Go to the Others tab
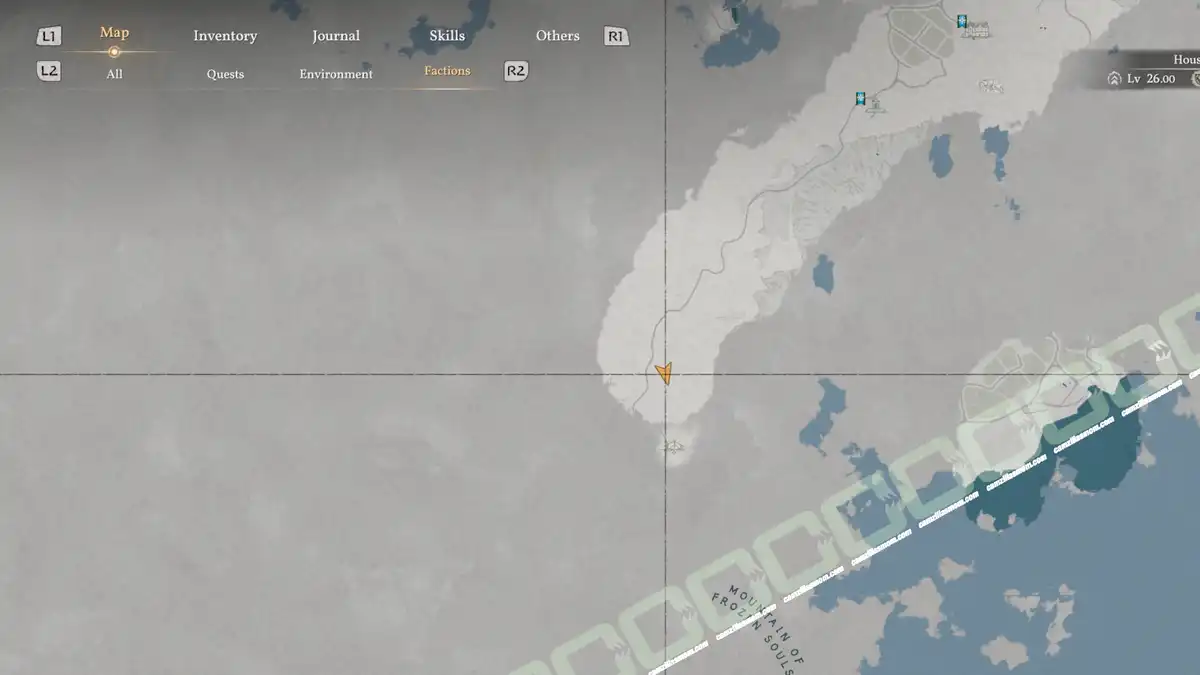The image size is (1200, 675). pos(557,36)
